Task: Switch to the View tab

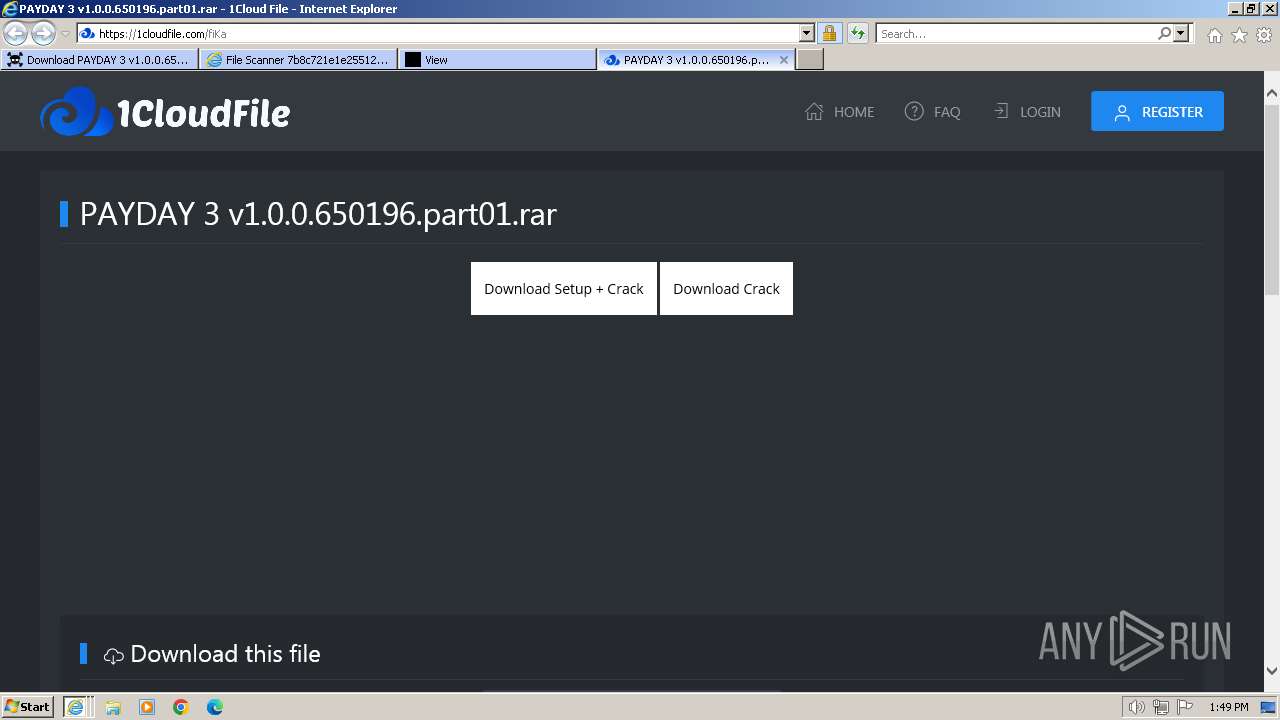Action: (x=497, y=60)
